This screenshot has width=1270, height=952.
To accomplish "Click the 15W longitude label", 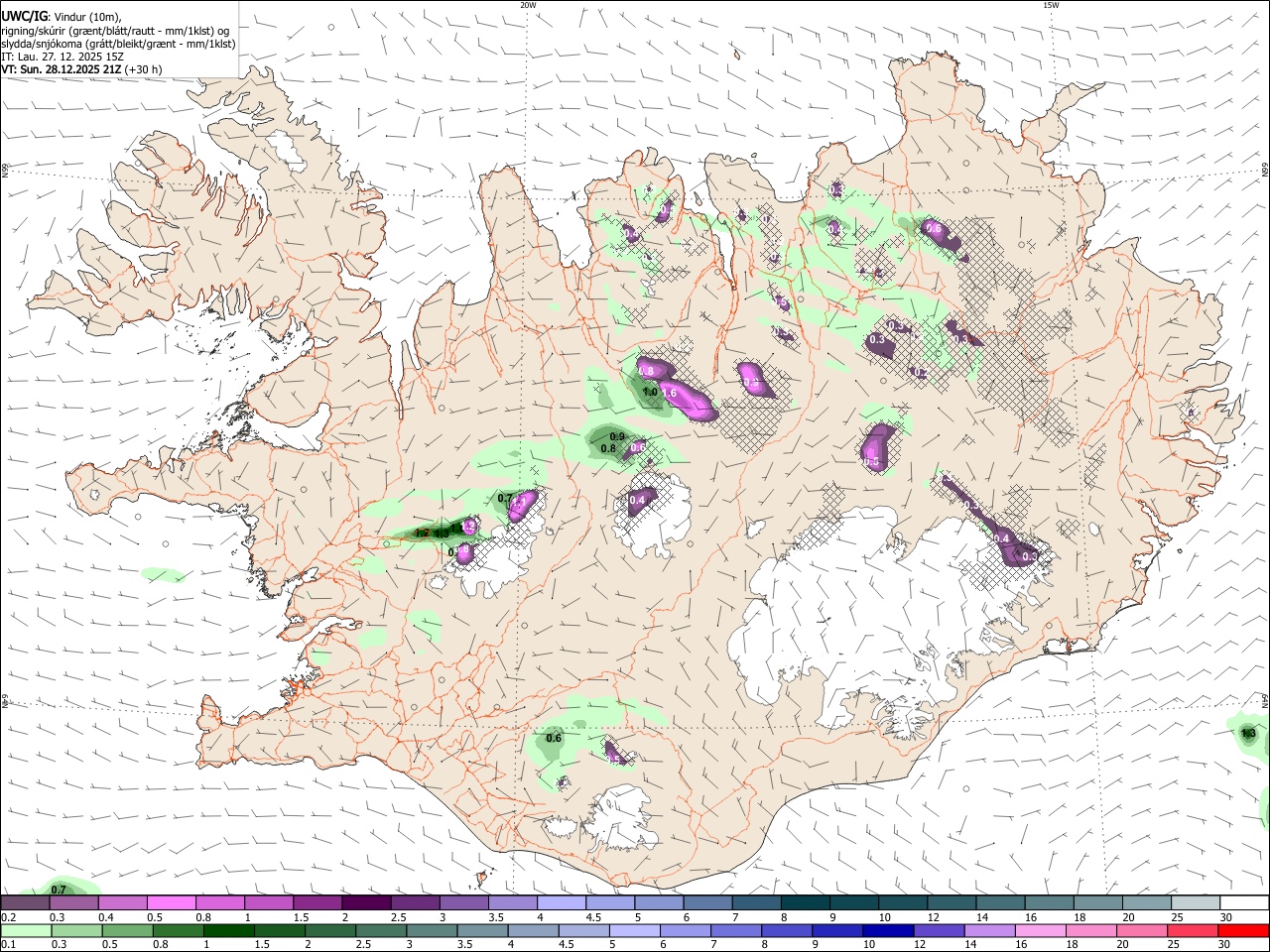I will (1051, 5).
